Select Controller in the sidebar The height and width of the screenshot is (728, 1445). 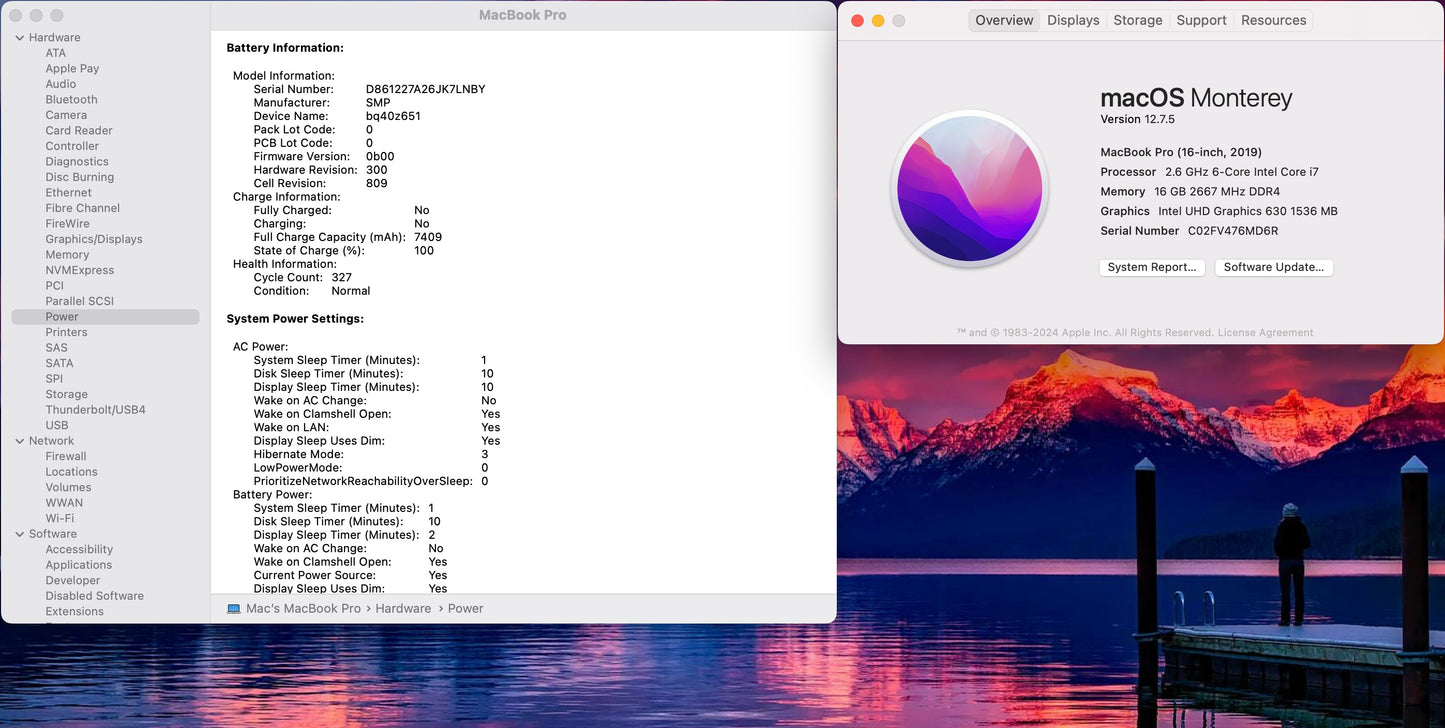point(72,146)
